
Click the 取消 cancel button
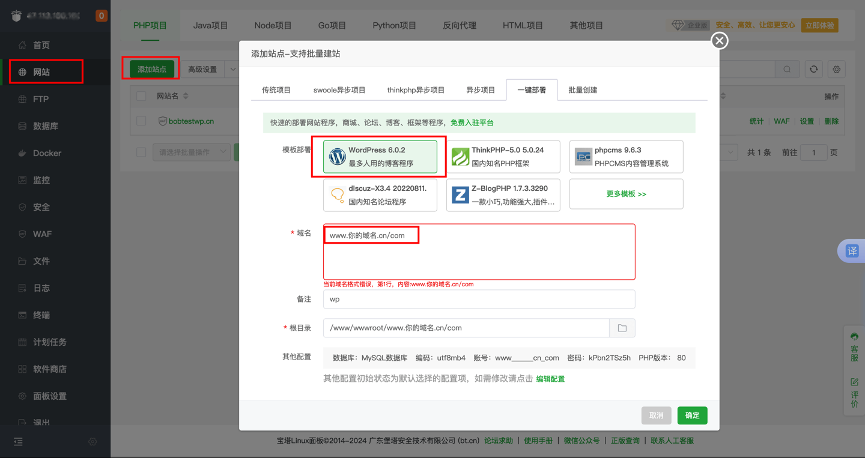click(x=656, y=415)
